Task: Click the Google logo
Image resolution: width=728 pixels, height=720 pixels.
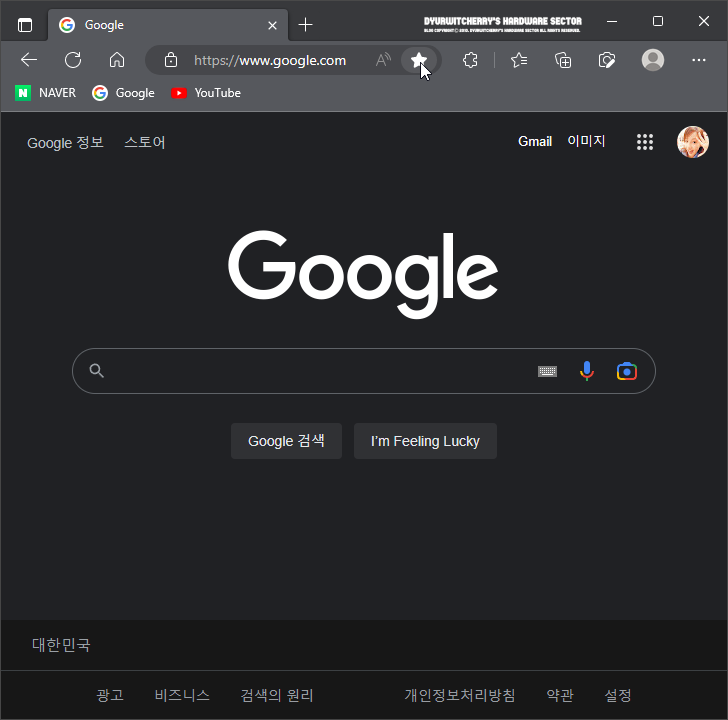Action: pos(363,274)
